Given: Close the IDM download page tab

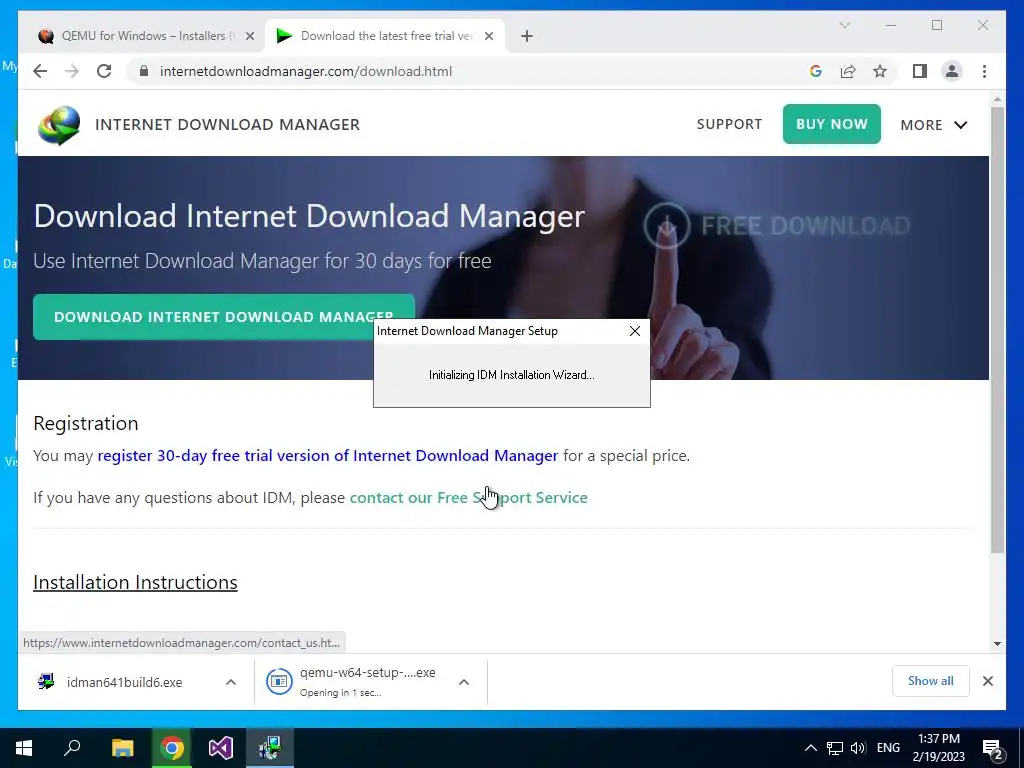Looking at the screenshot, I should (488, 36).
